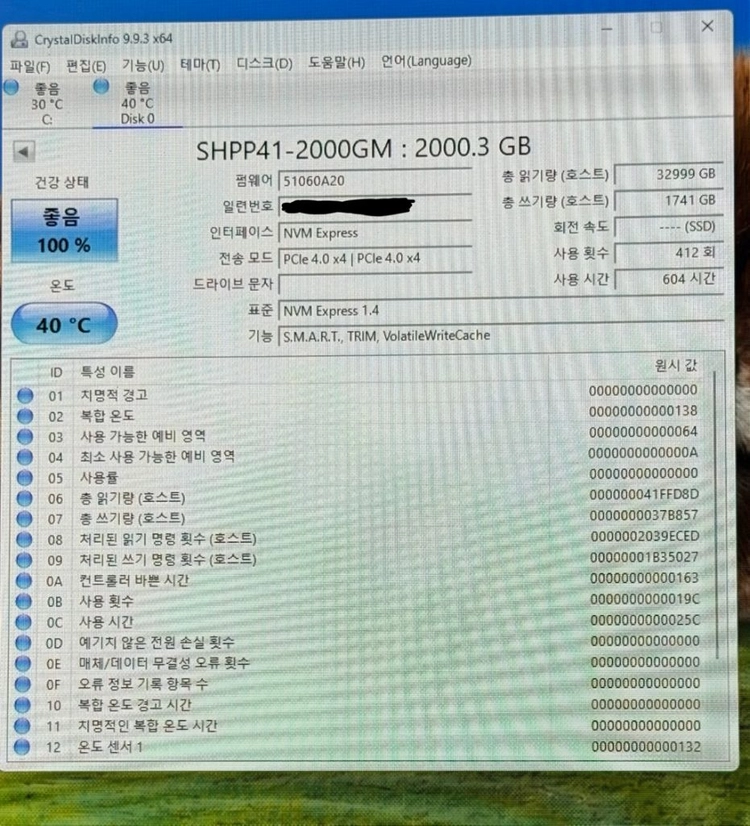750x826 pixels.
Task: Click the 전송 모드 field PCIe 4.0 x4
Action: pyautogui.click(x=374, y=259)
